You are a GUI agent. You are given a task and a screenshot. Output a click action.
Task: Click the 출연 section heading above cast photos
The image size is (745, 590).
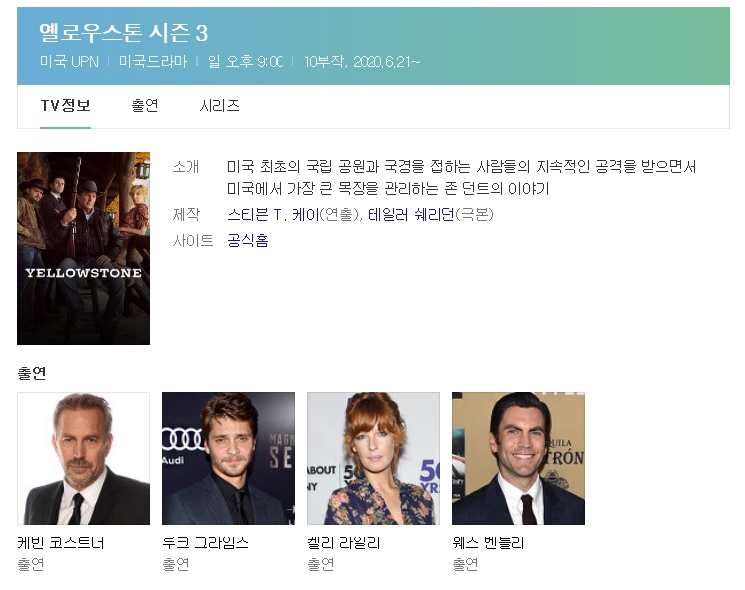pos(32,373)
